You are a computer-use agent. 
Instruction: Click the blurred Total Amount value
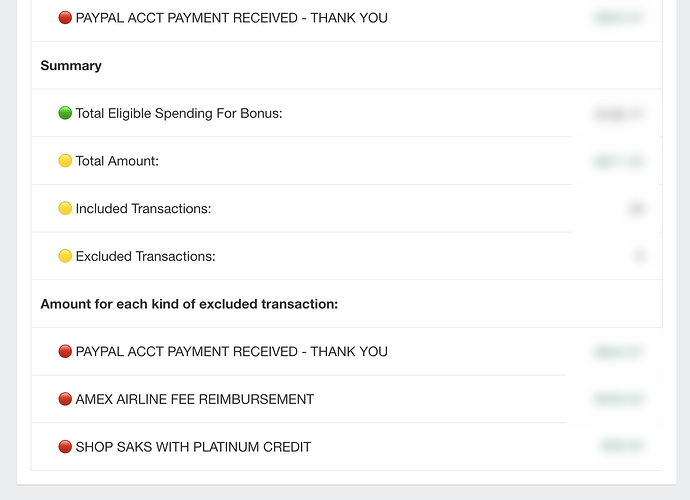click(x=619, y=162)
